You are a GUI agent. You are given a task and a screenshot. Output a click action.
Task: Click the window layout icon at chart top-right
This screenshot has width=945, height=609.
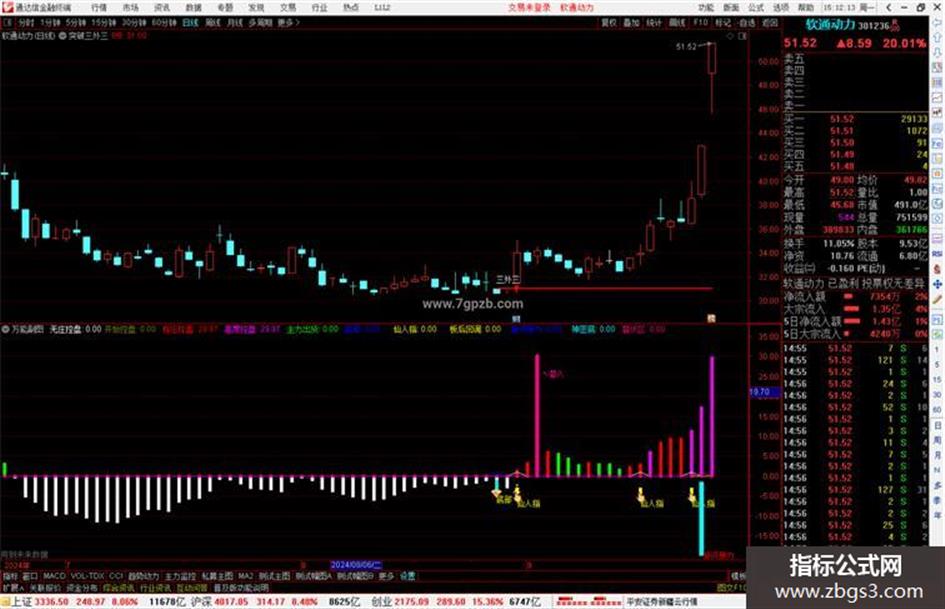click(x=742, y=36)
